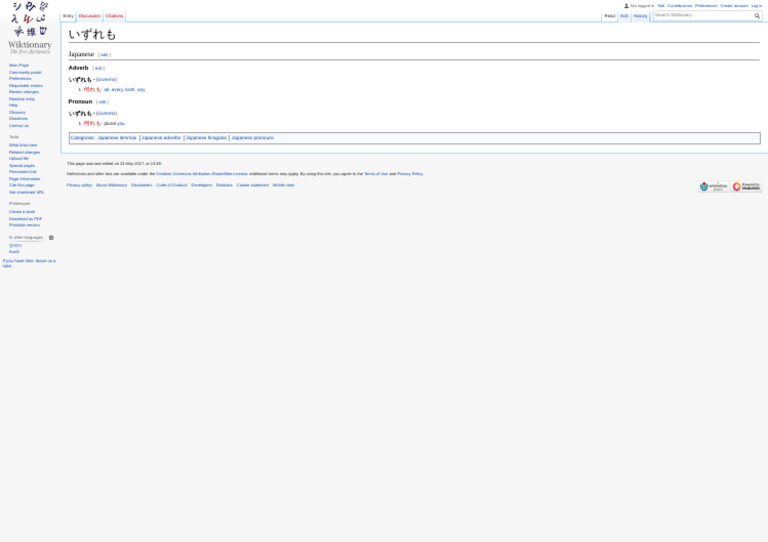Select the Read tab

(609, 16)
